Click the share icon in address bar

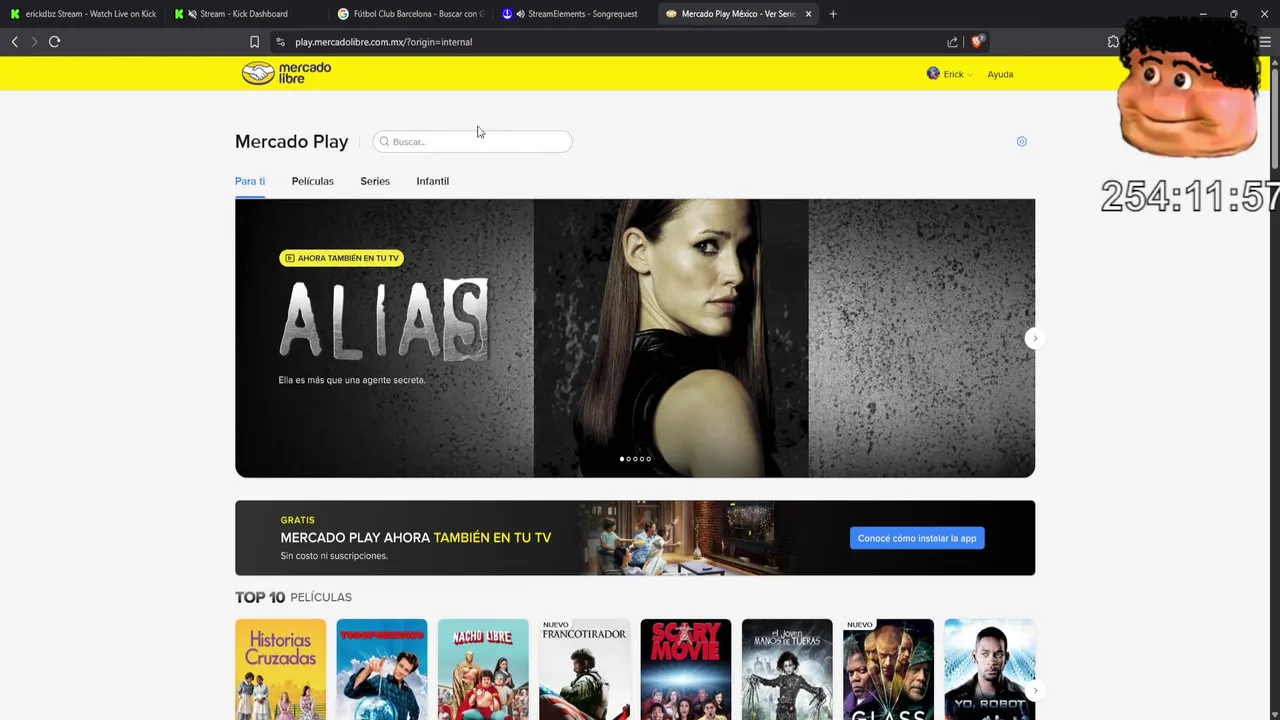[952, 42]
